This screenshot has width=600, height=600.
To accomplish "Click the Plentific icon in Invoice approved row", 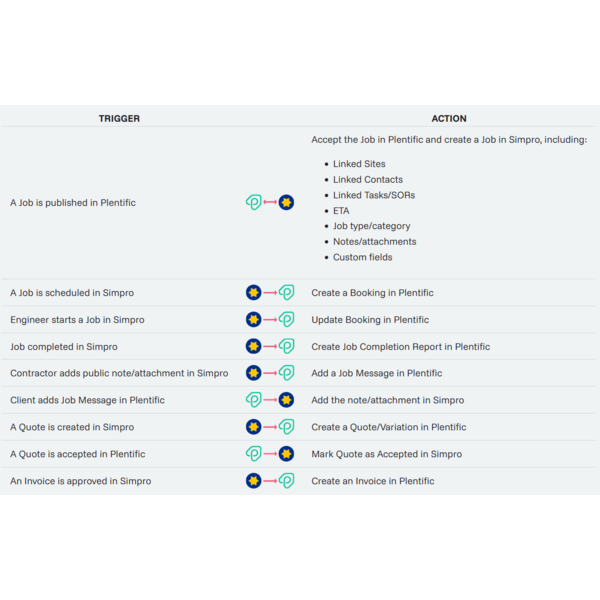I will click(x=286, y=481).
